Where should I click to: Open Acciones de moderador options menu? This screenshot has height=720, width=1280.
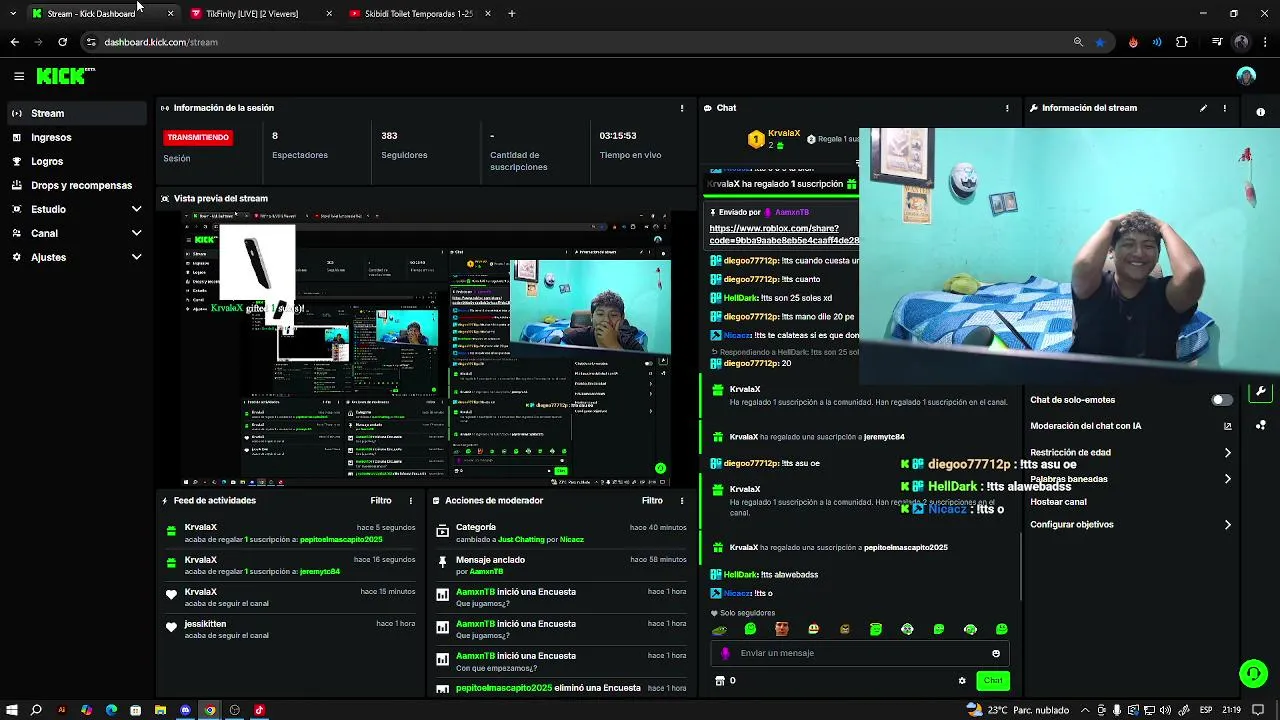(x=682, y=501)
